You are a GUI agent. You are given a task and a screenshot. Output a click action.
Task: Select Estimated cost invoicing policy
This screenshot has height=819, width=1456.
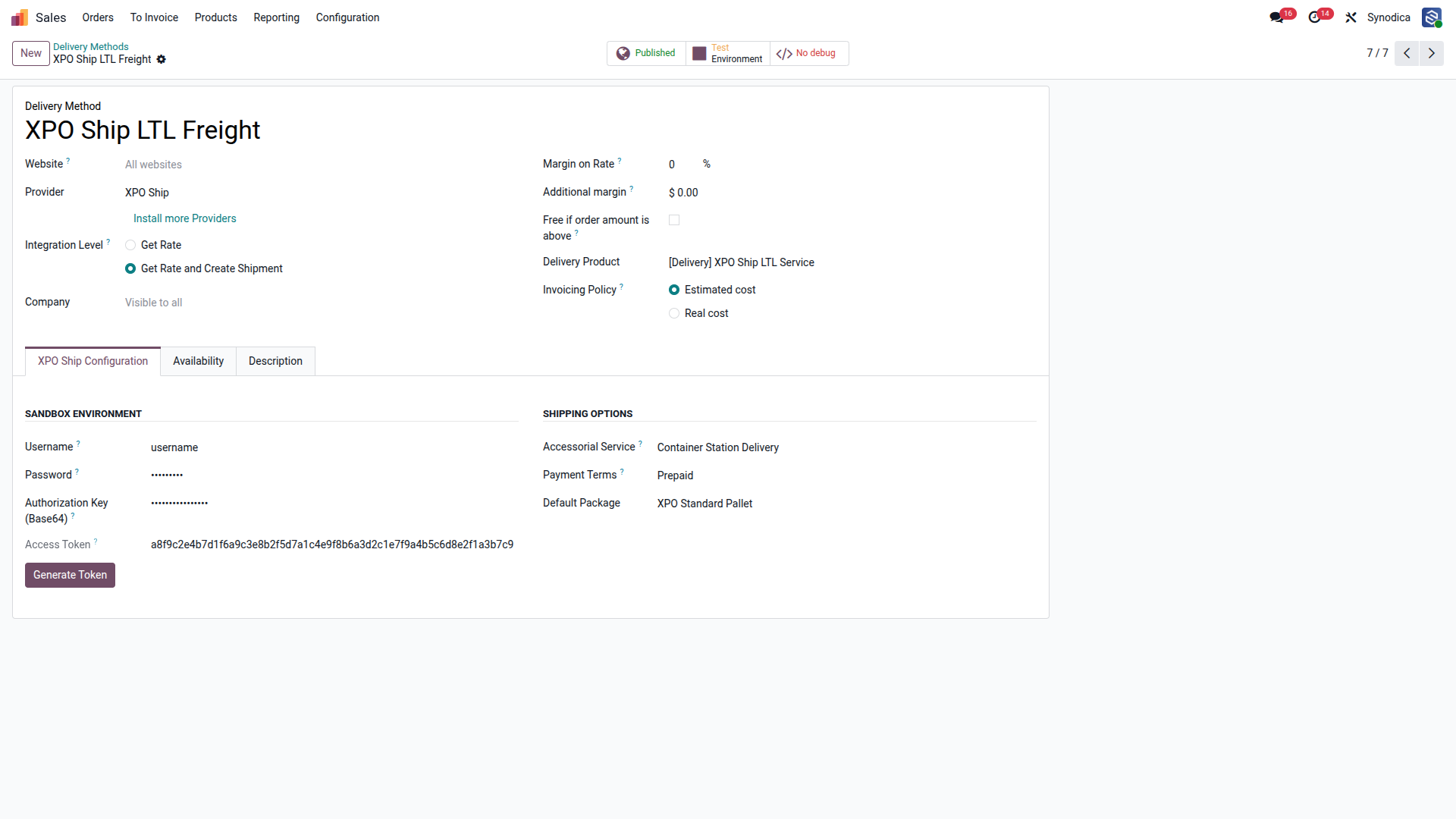point(674,290)
